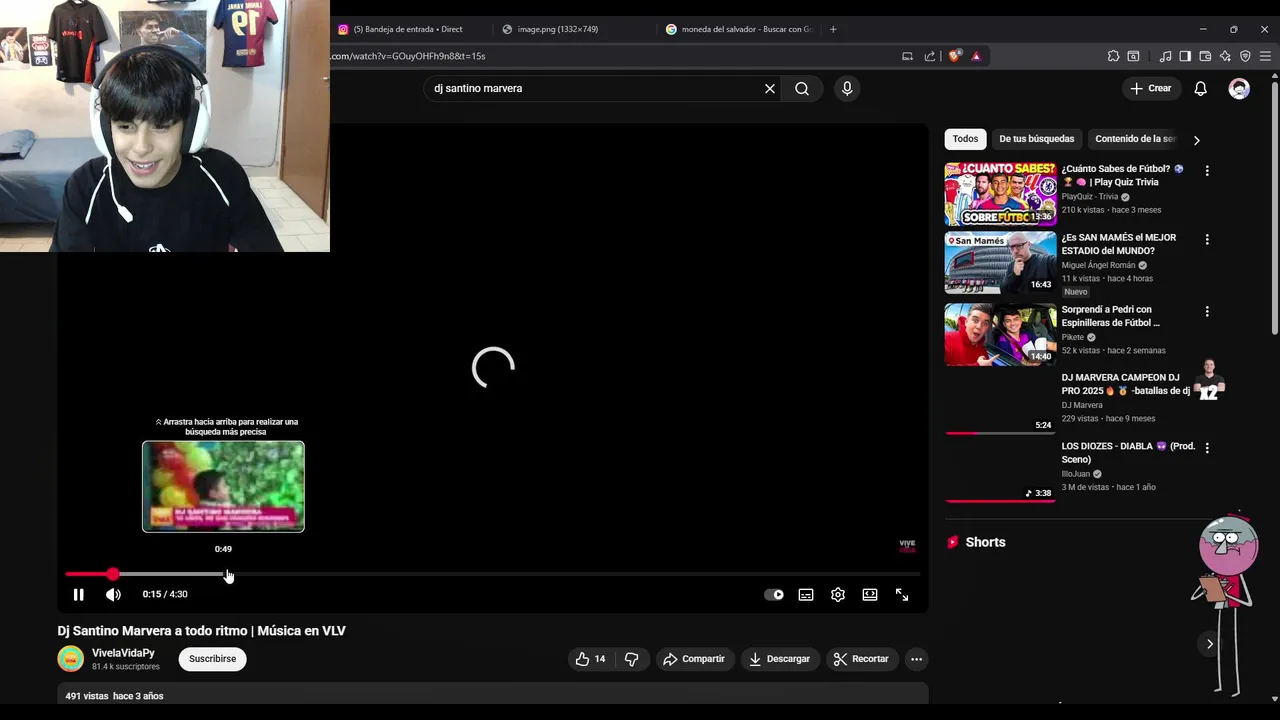
Task: Open the player settings gear
Action: (x=838, y=594)
